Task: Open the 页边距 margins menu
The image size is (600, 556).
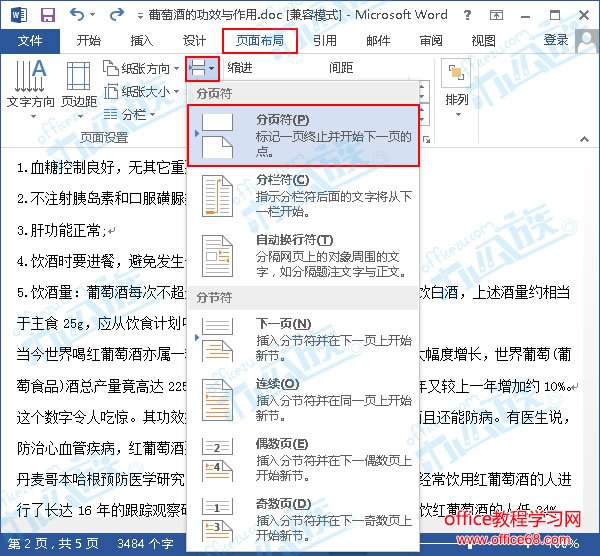Action: coord(79,89)
